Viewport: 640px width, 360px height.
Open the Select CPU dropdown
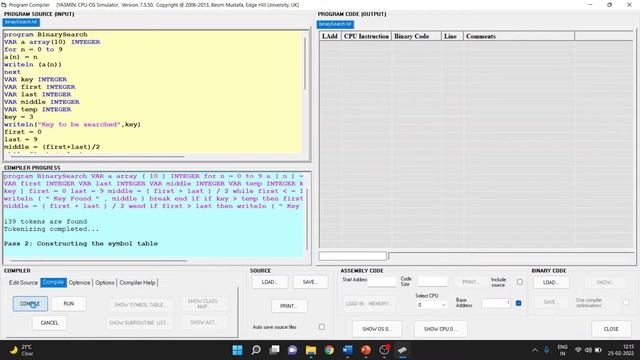coord(431,304)
